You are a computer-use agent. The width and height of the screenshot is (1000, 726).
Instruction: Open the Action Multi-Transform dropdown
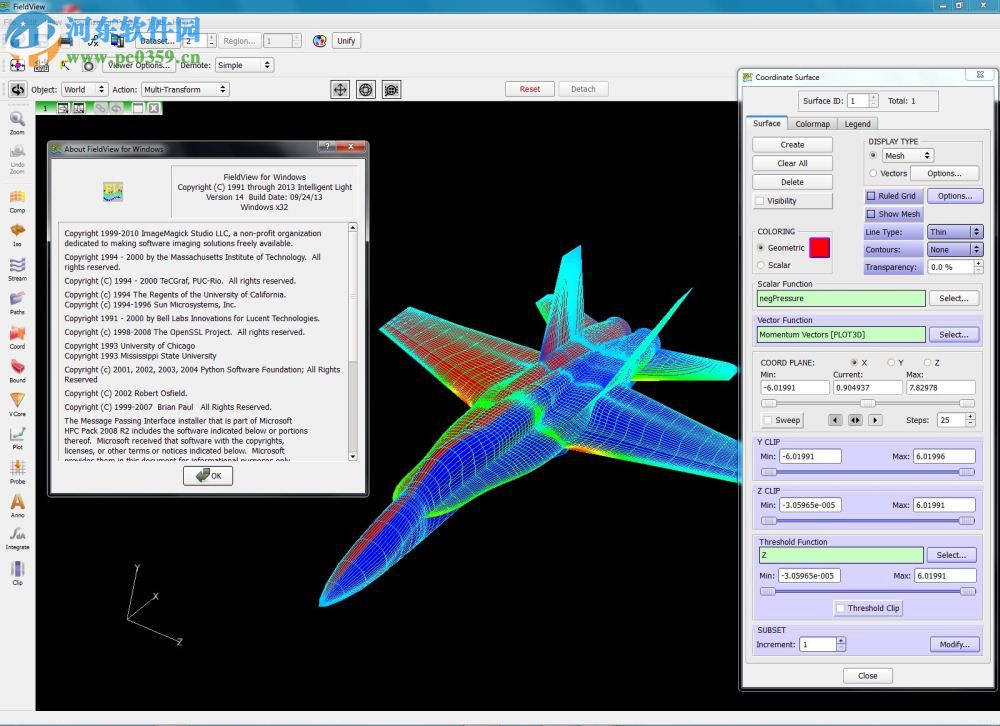[185, 89]
